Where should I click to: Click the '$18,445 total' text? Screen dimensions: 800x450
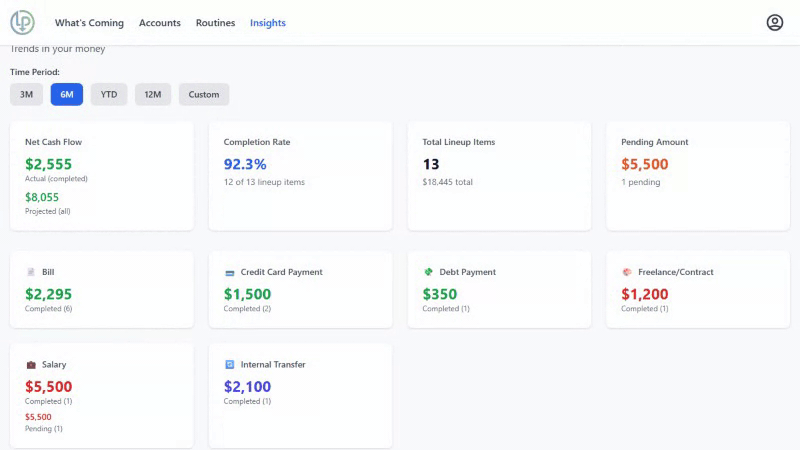(x=447, y=182)
